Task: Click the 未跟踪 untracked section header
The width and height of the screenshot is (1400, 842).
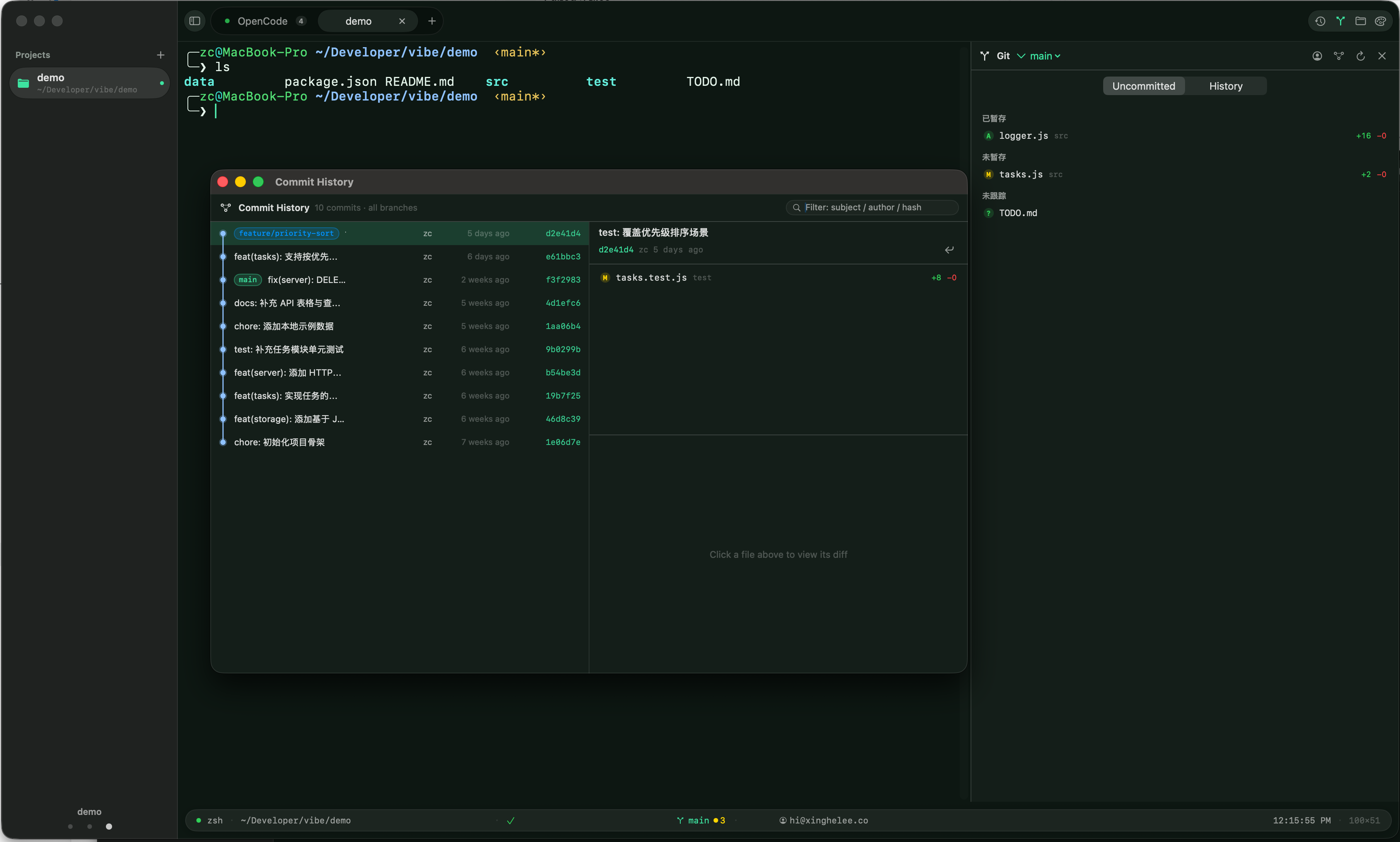Action: (x=994, y=196)
